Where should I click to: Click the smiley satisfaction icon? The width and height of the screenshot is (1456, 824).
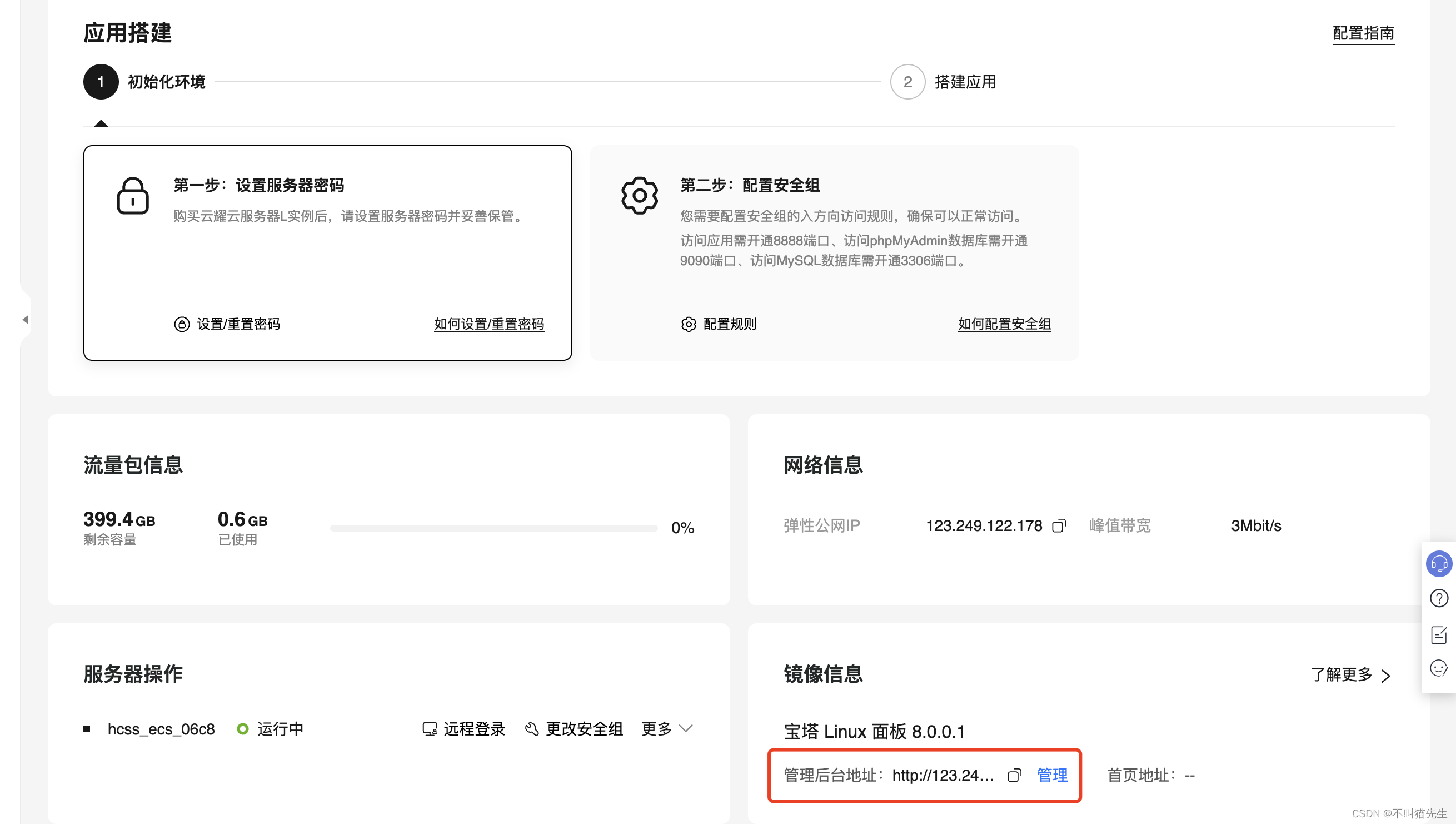click(x=1438, y=668)
